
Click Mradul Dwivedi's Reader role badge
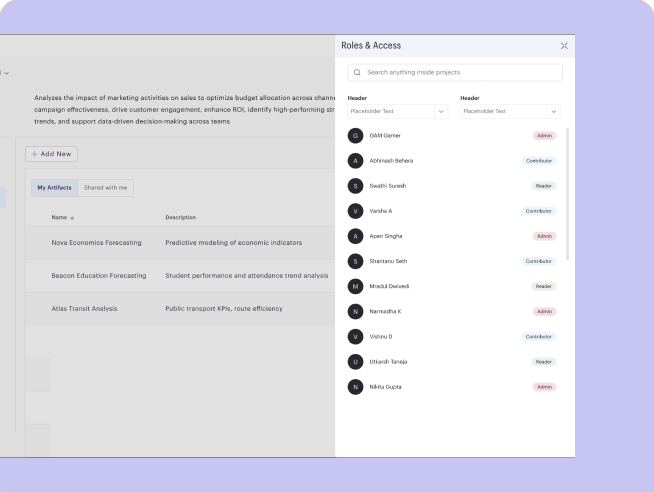coord(543,286)
